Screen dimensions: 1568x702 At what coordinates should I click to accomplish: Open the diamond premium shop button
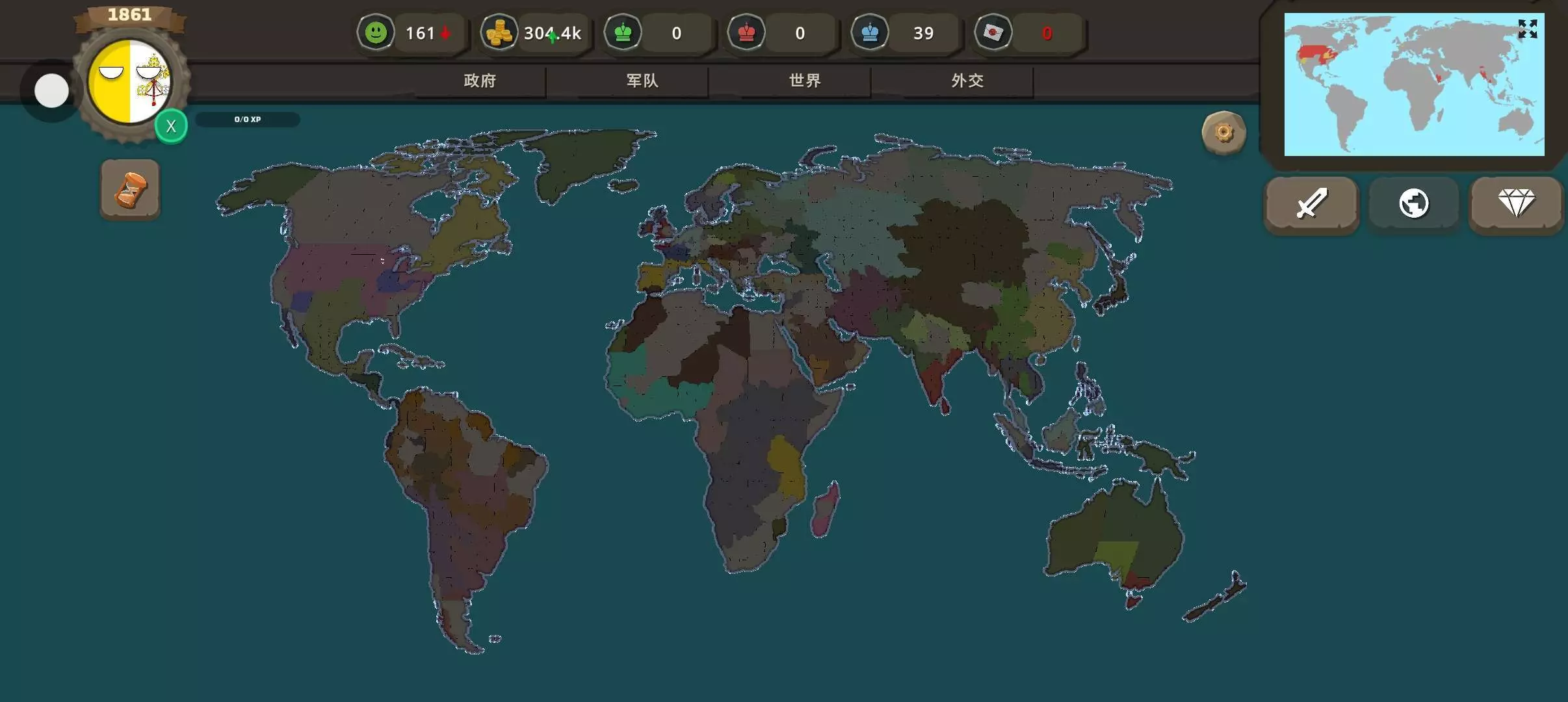point(1516,203)
